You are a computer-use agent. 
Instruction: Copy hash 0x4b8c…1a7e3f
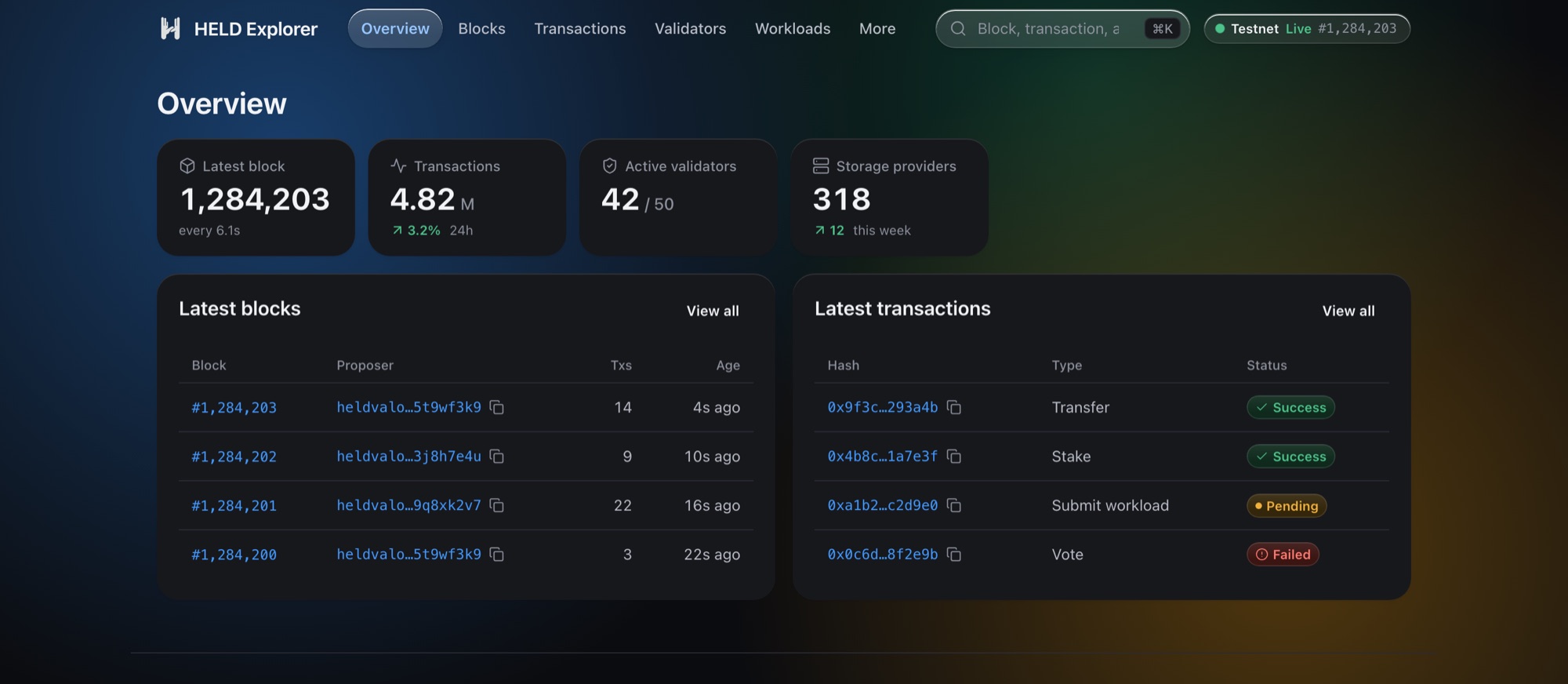954,457
